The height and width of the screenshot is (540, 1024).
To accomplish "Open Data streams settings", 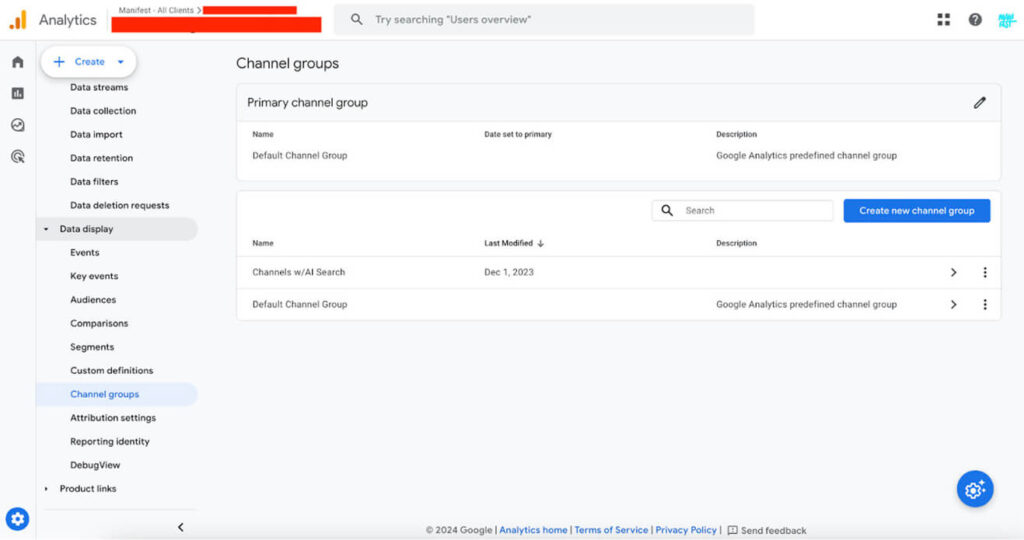I will click(x=99, y=87).
